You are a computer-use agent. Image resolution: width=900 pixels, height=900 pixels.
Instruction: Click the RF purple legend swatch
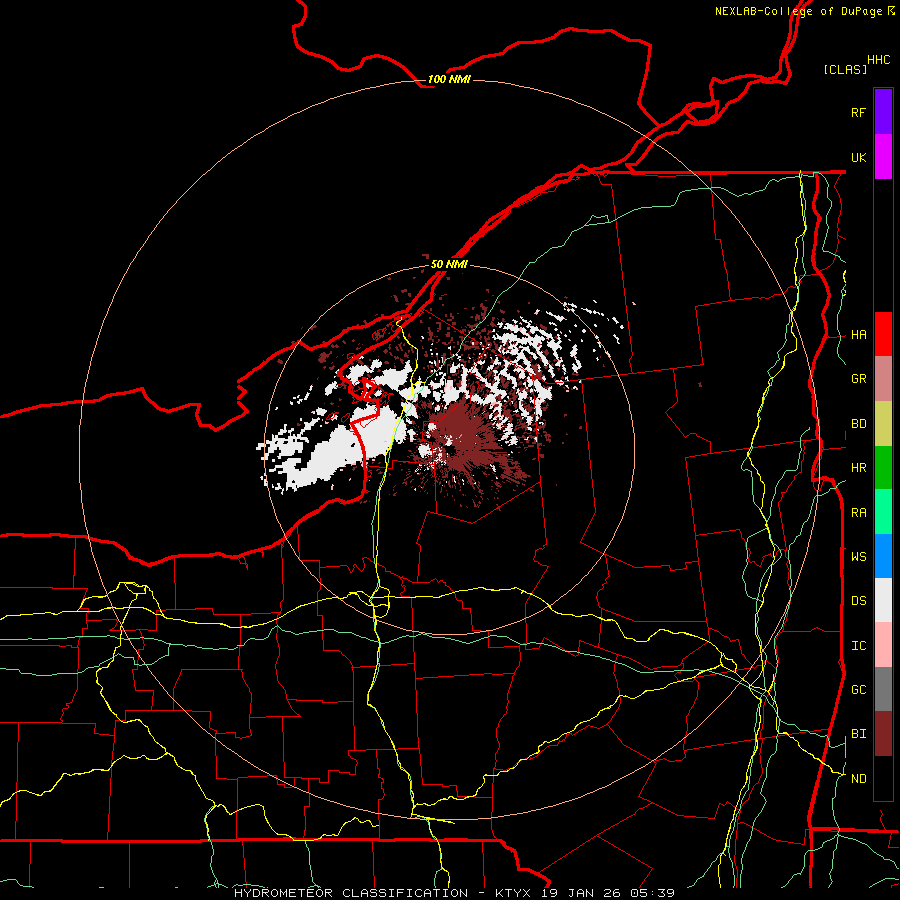883,112
